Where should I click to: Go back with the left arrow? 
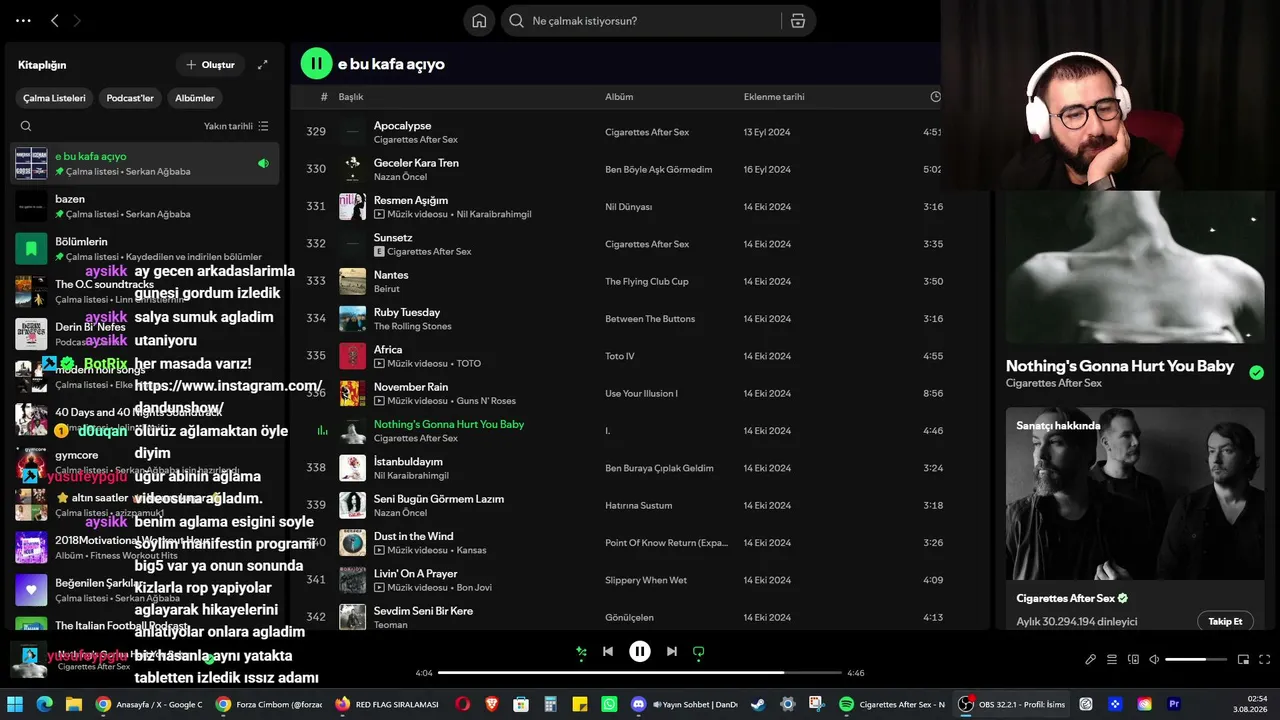coord(55,20)
